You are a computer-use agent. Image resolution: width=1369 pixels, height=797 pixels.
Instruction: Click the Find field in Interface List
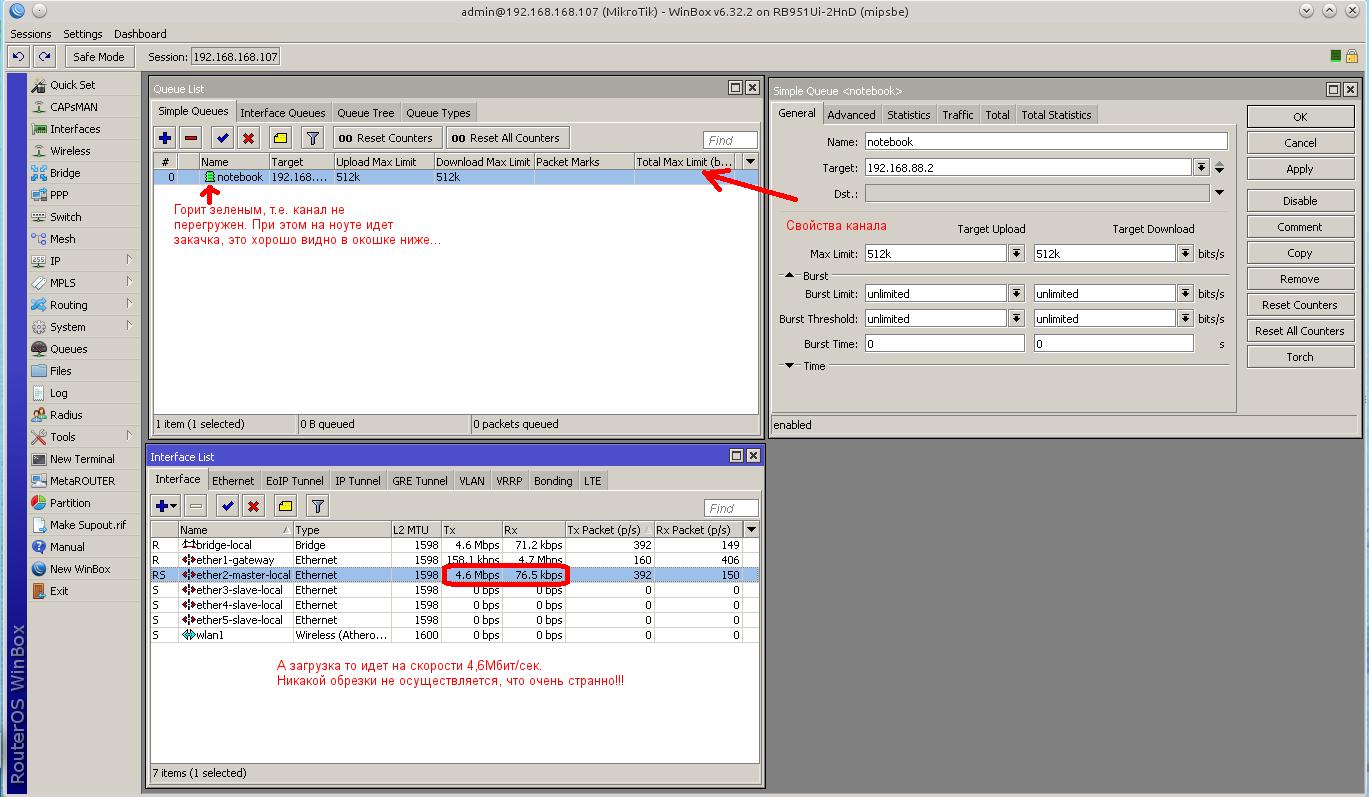731,508
